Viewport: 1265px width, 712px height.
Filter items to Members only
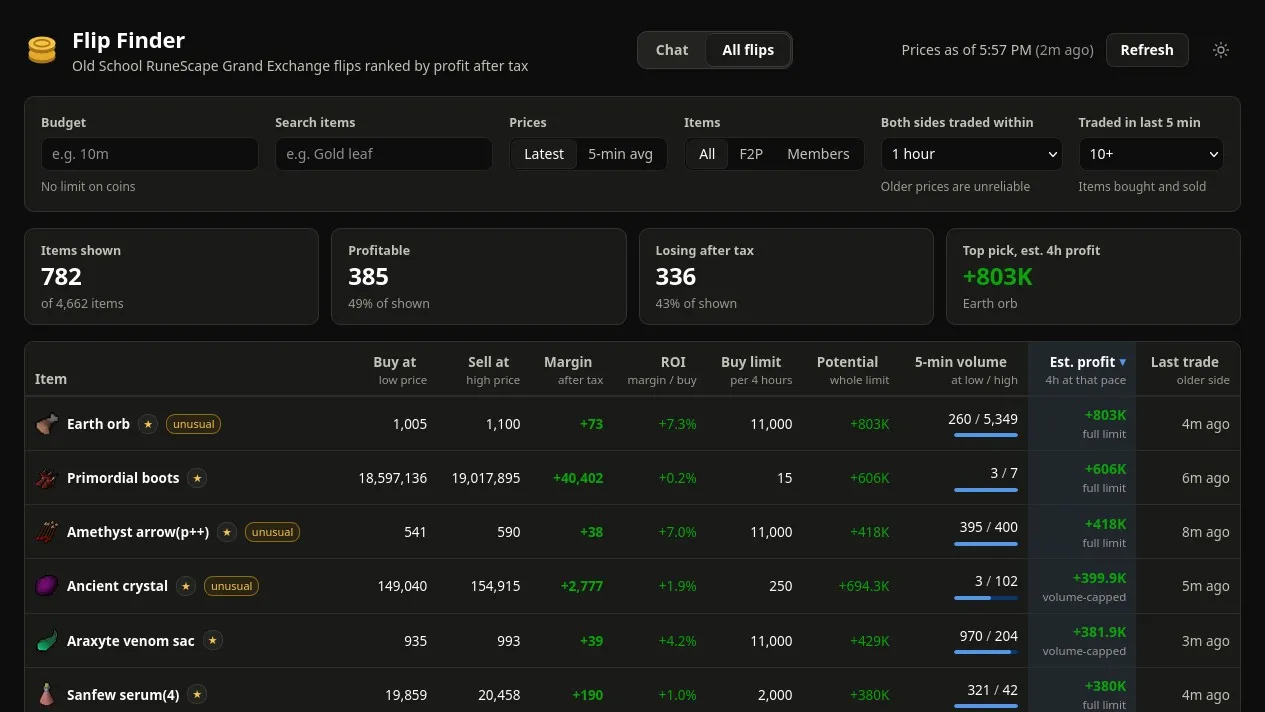(x=818, y=154)
